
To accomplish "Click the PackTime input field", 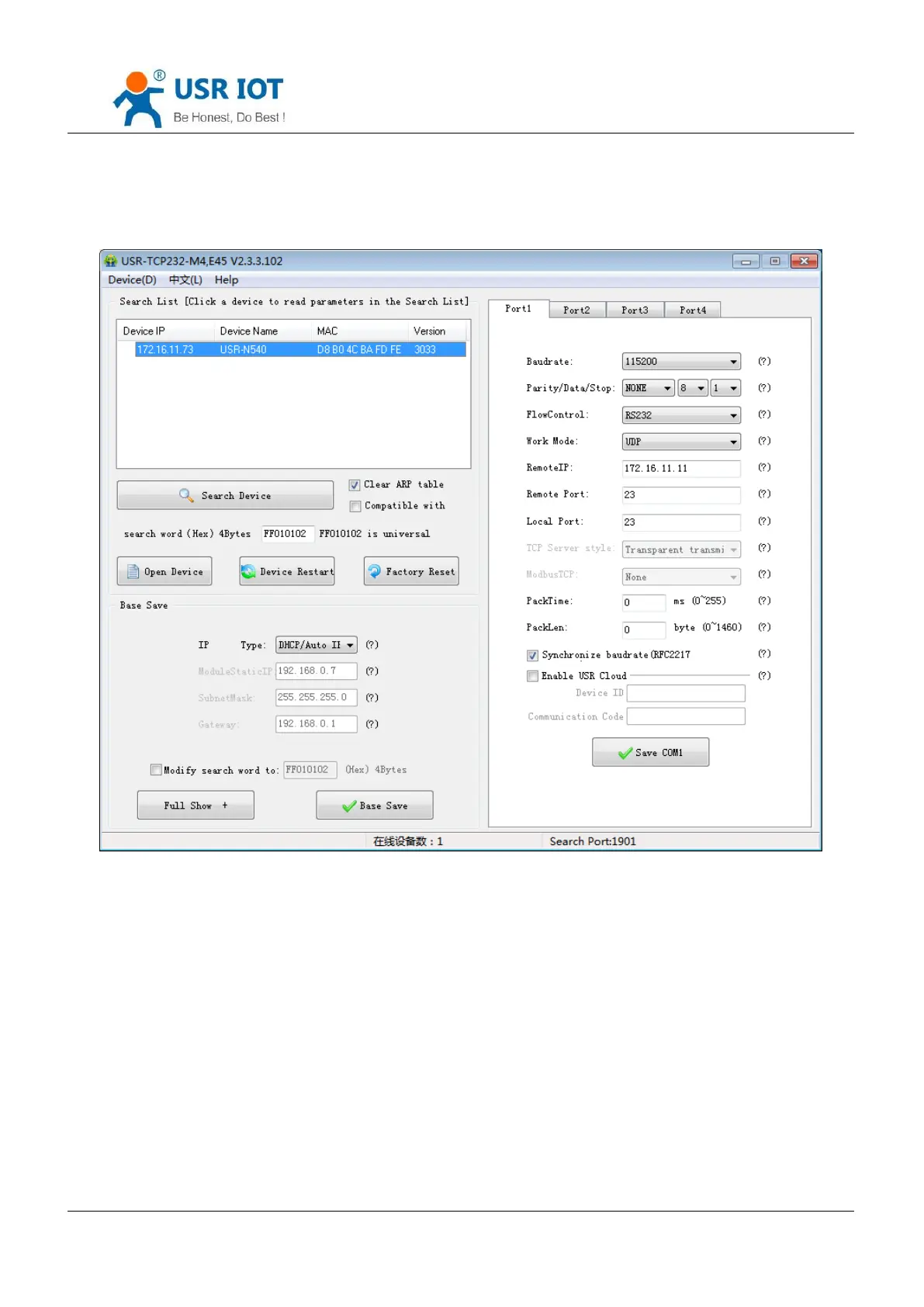I will click(644, 602).
